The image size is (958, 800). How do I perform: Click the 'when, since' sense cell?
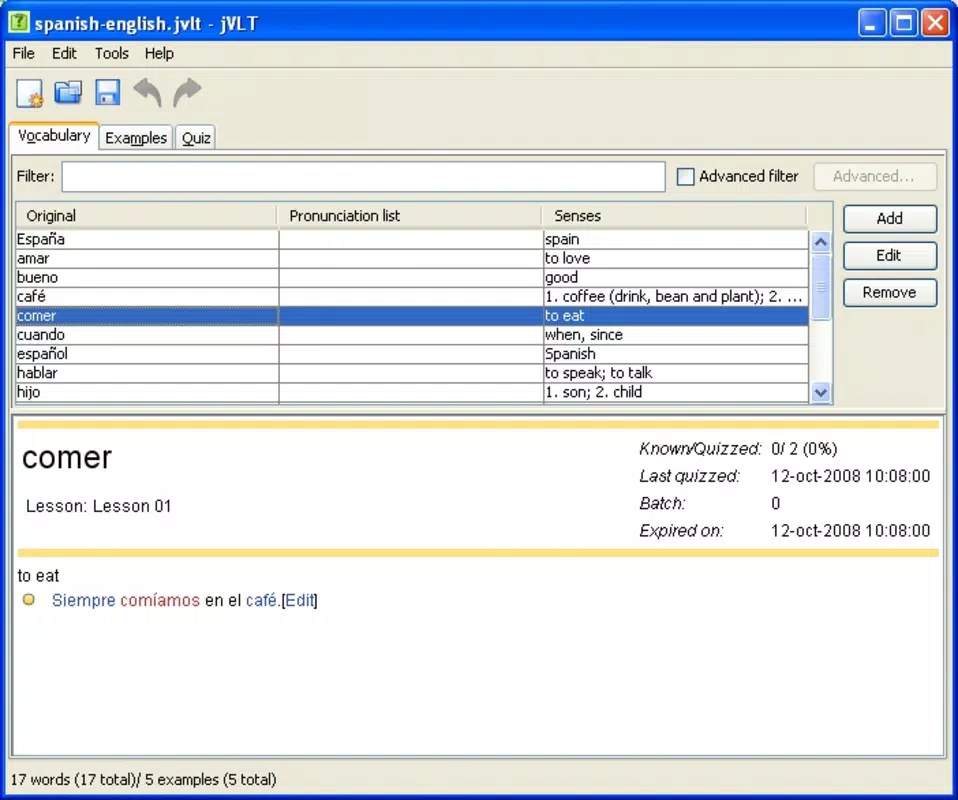(676, 335)
